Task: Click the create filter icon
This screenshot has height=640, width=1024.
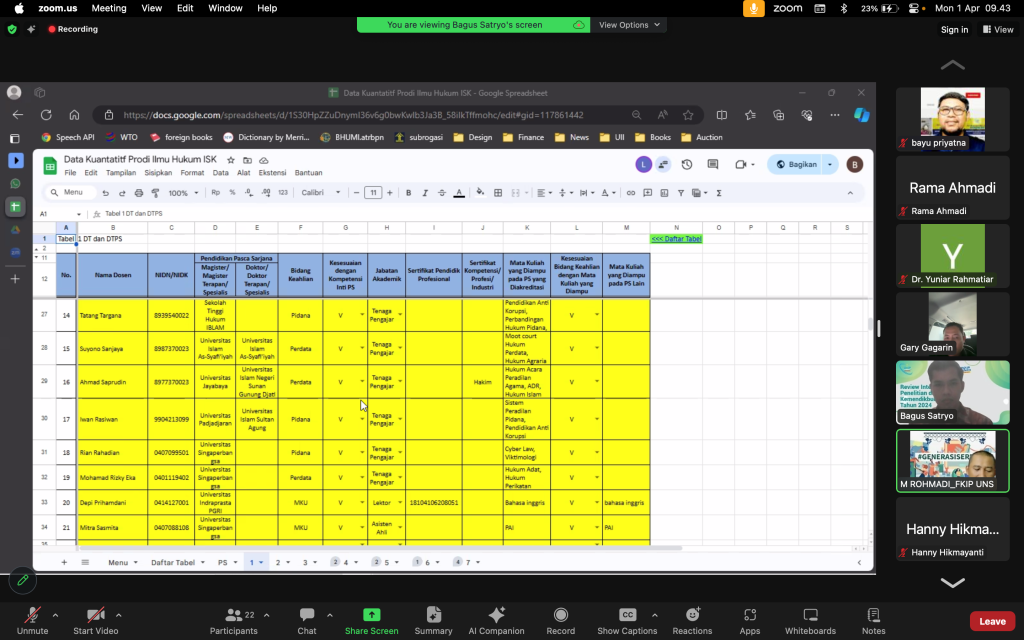Action: (x=680, y=193)
